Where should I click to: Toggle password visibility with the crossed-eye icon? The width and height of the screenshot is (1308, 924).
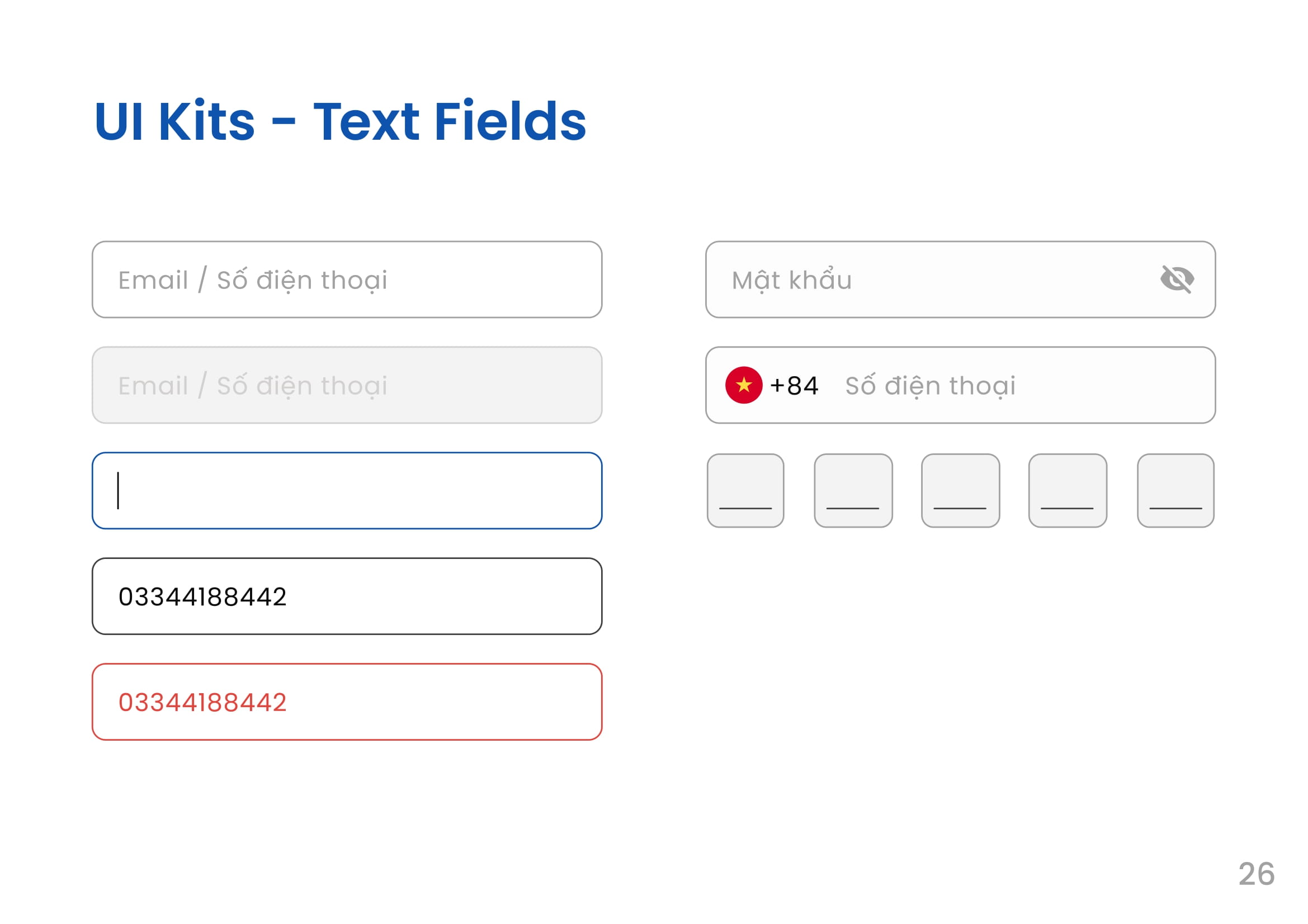point(1177,279)
